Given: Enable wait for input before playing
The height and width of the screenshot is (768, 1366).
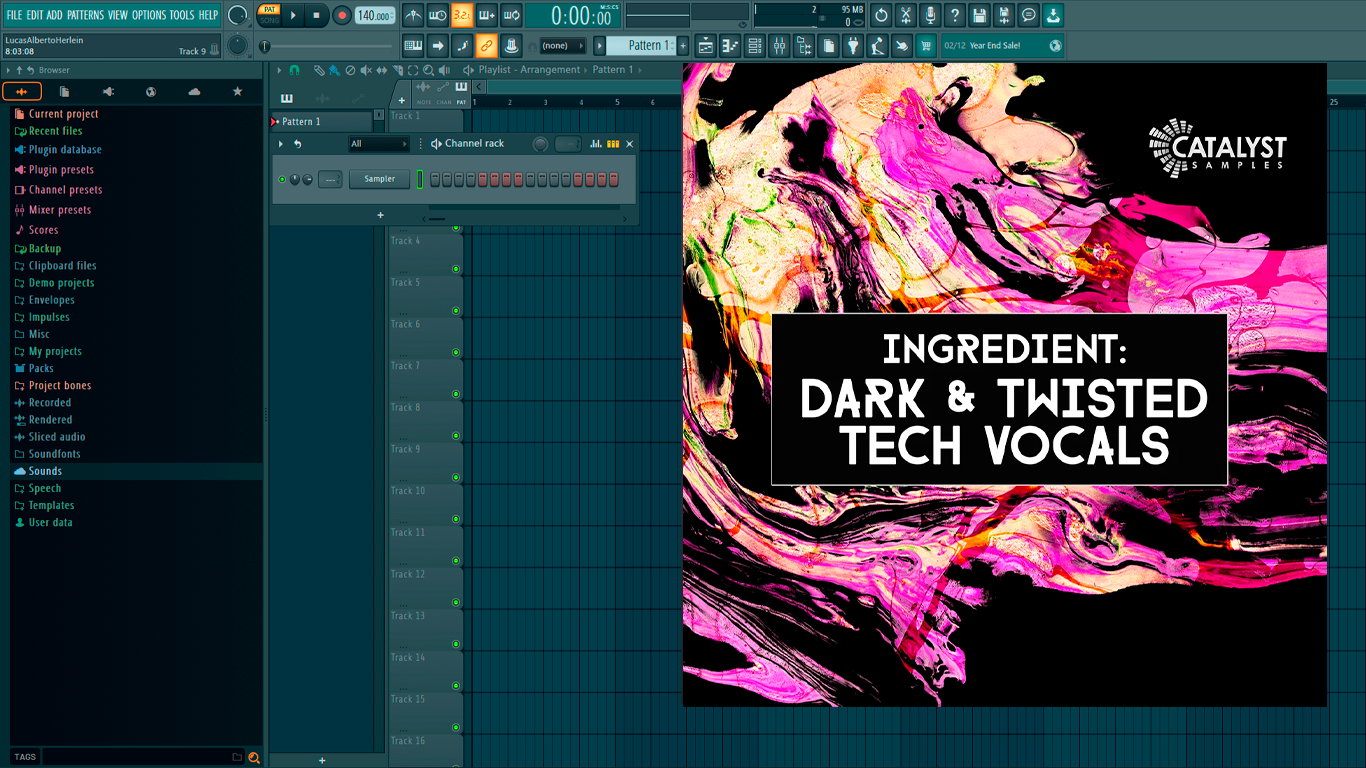Looking at the screenshot, I should (x=437, y=15).
